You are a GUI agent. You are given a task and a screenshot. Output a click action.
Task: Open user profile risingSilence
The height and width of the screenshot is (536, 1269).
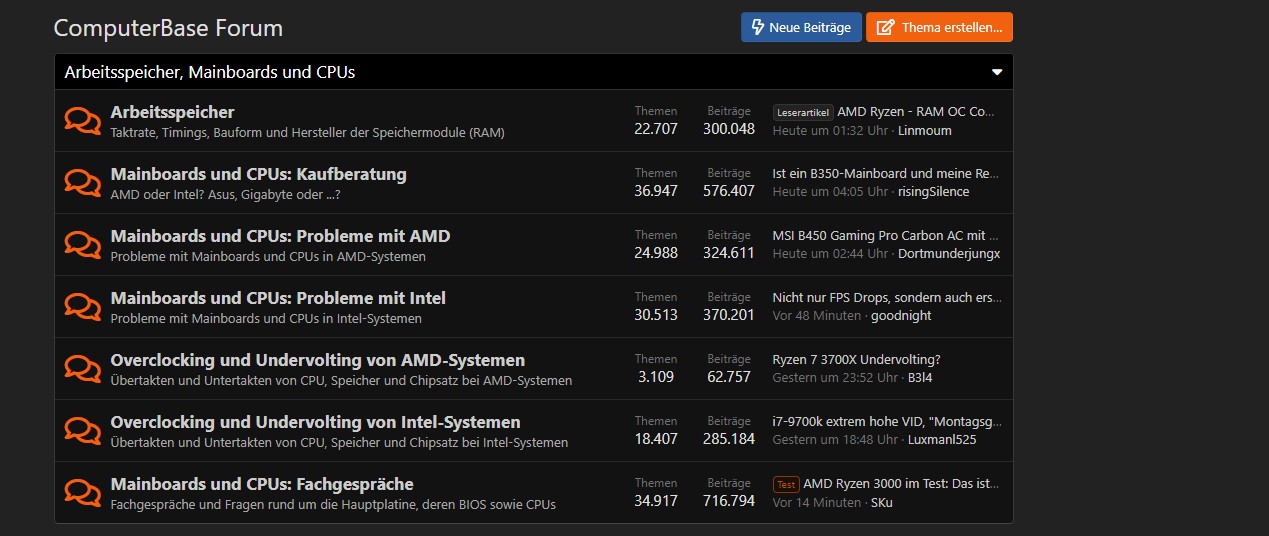tap(933, 192)
